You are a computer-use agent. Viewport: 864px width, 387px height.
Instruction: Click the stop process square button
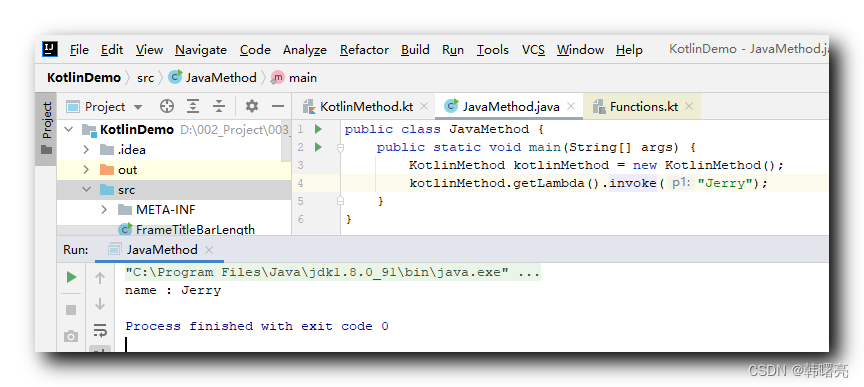(71, 310)
